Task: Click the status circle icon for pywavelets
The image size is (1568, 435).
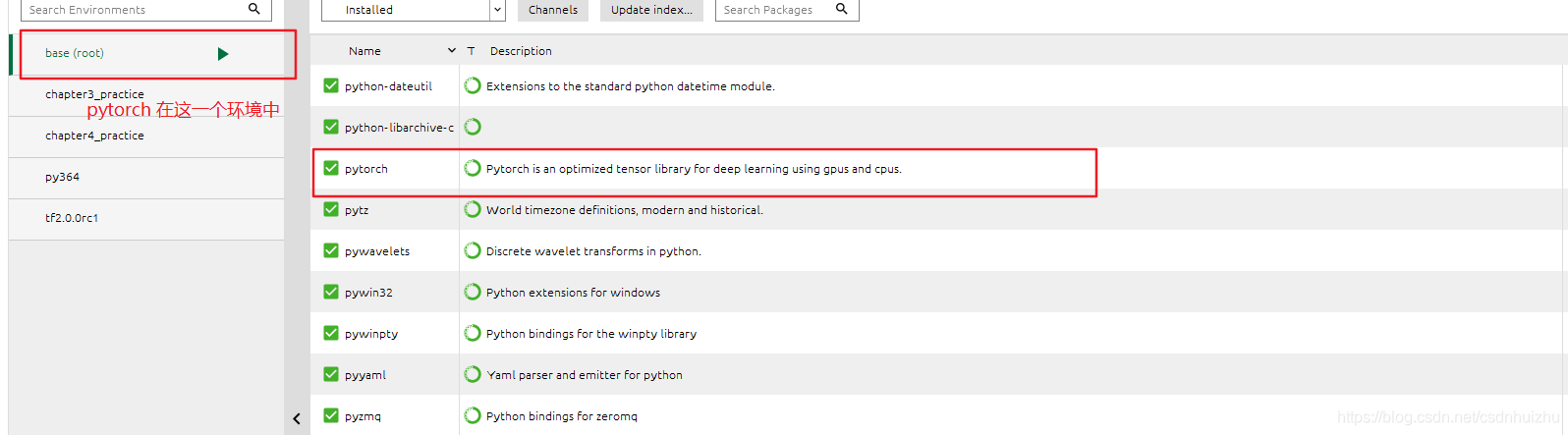Action: (473, 250)
